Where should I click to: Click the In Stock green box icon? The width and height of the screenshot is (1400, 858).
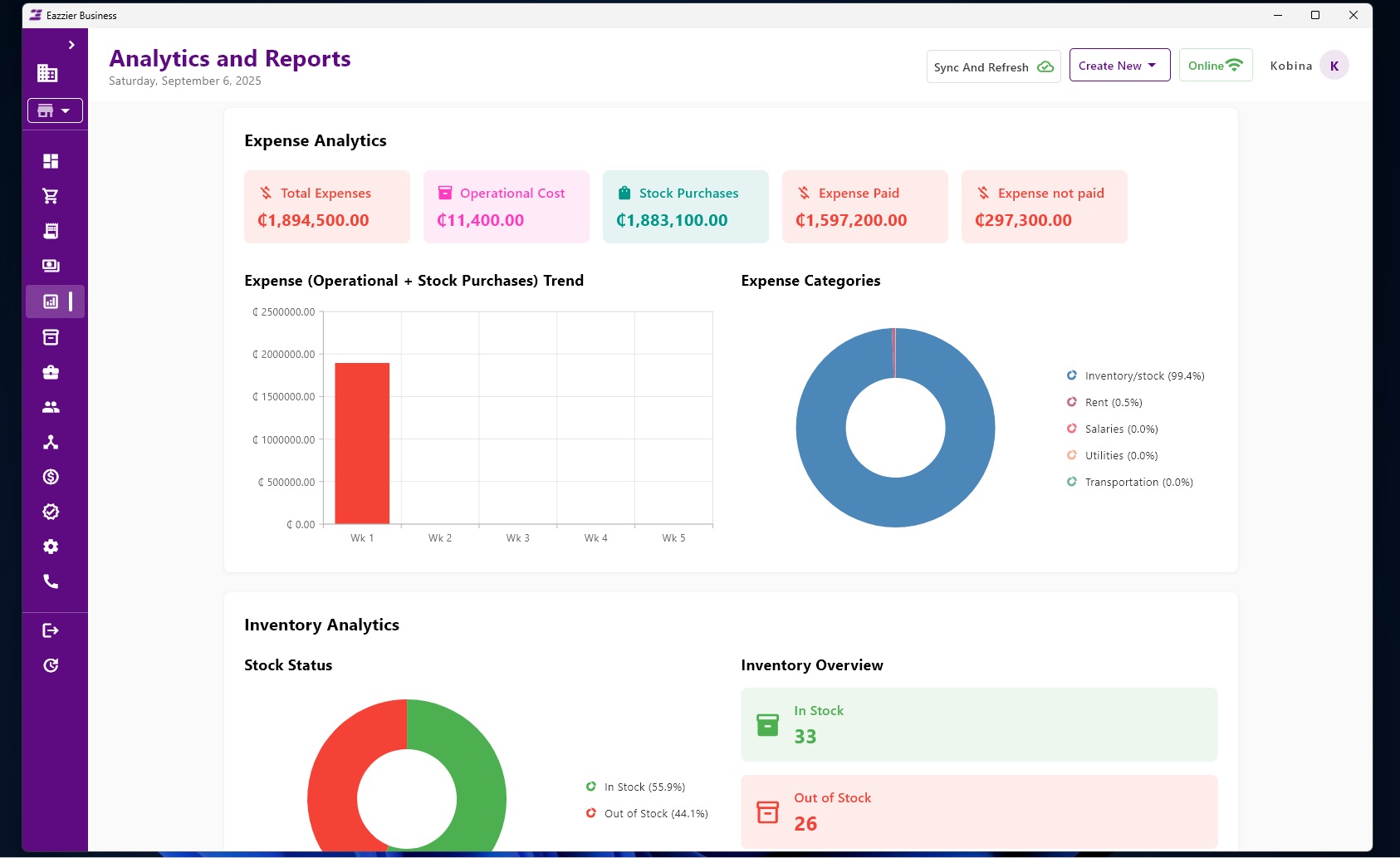click(768, 725)
